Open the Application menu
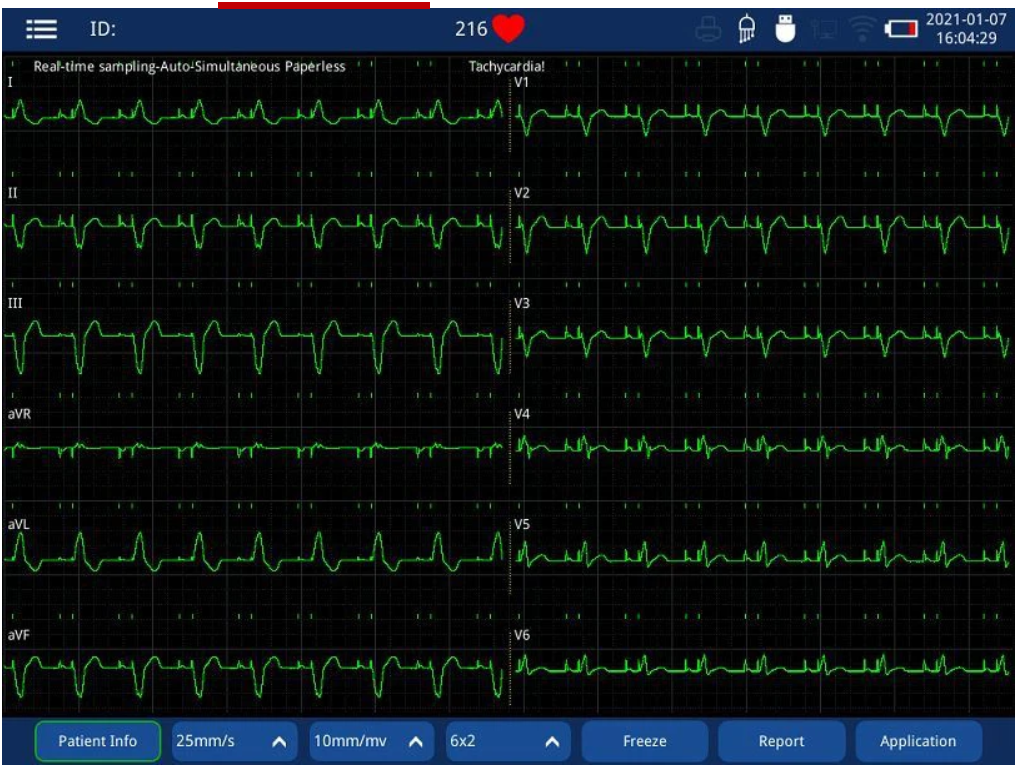This screenshot has width=1022, height=771. point(917,742)
